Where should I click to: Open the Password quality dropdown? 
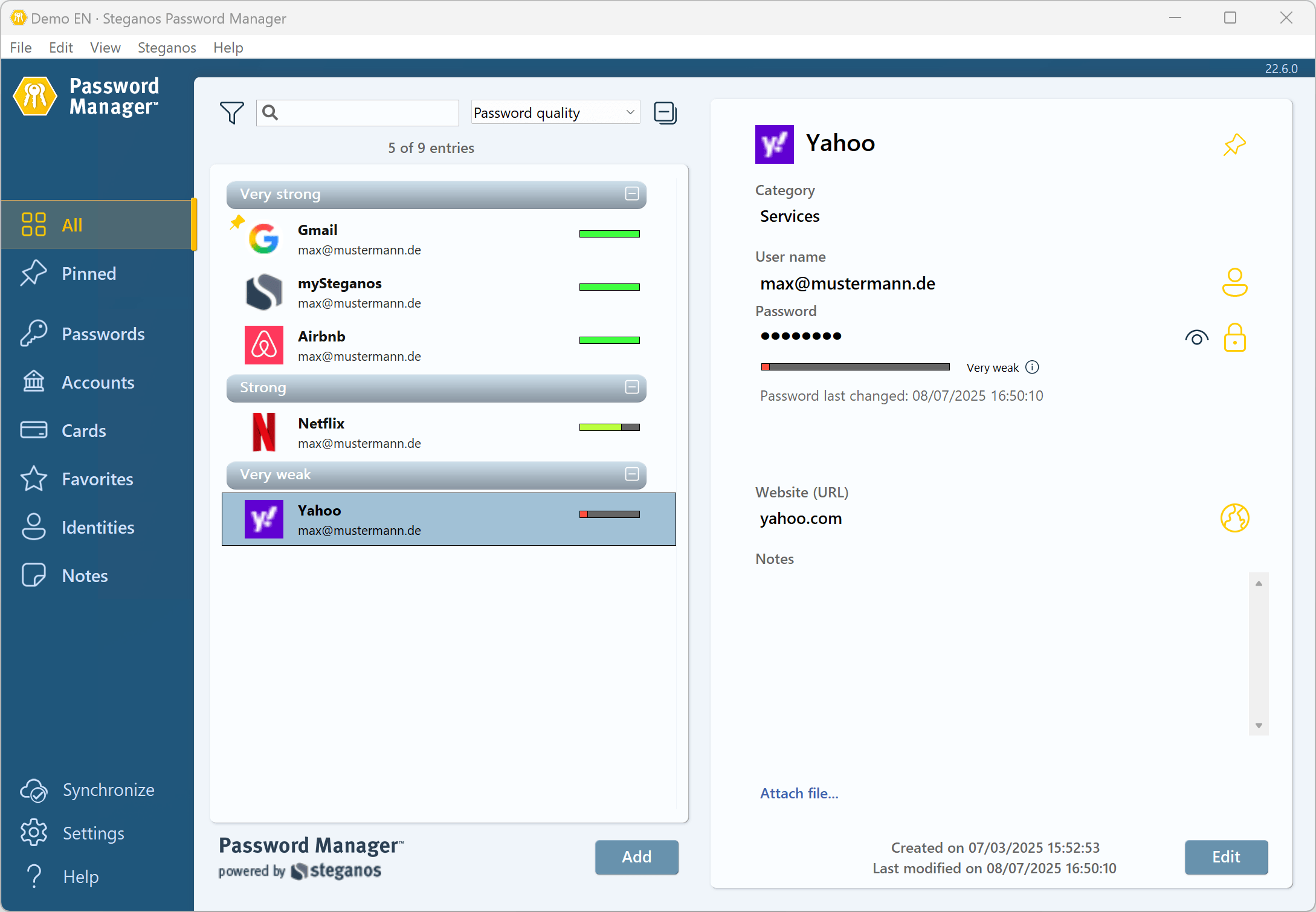pyautogui.click(x=554, y=112)
